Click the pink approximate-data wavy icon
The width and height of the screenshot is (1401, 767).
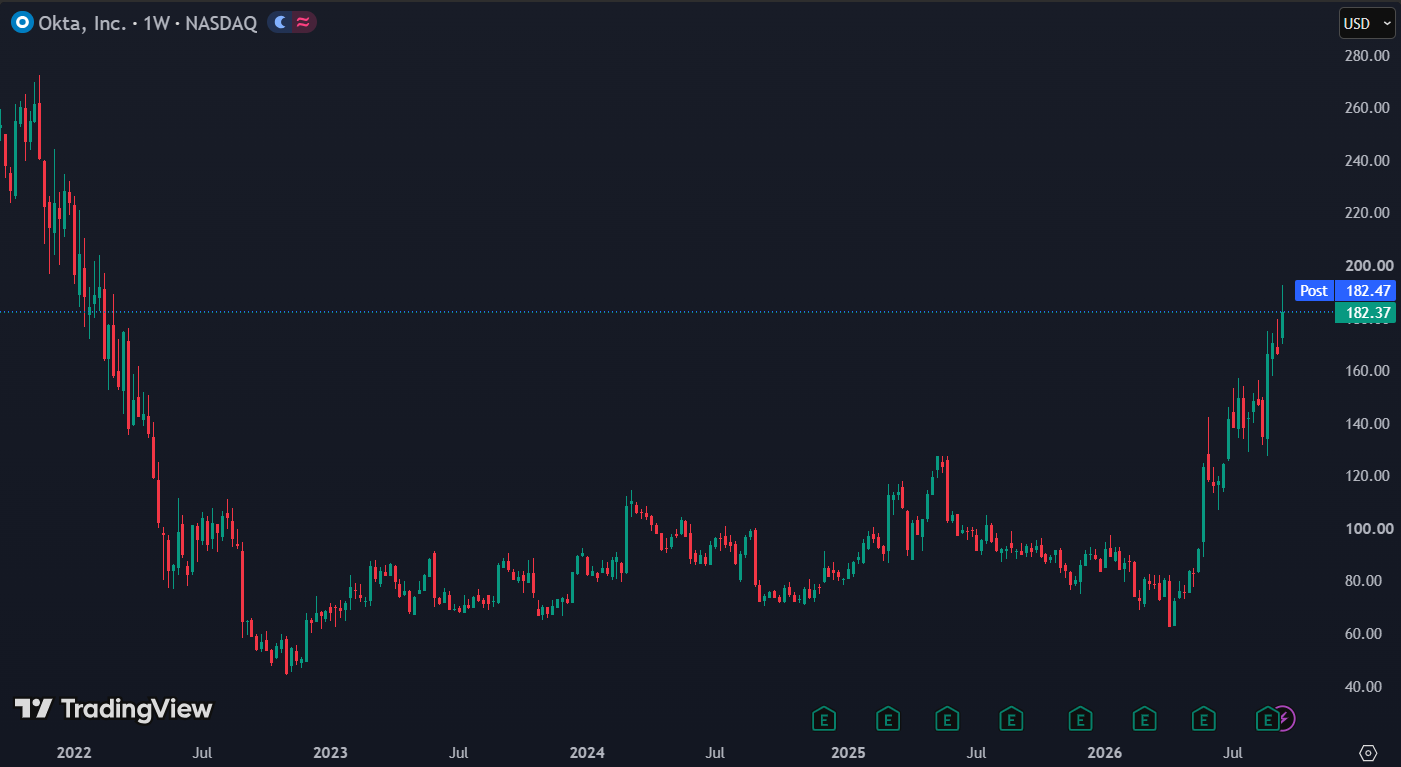point(303,22)
